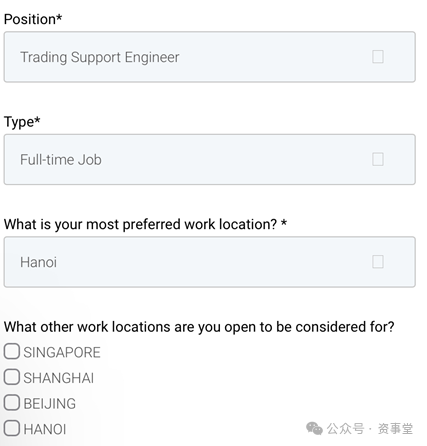This screenshot has width=427, height=446.
Task: Open preferred location dropdown showing Hanoi text
Action: tap(210, 262)
